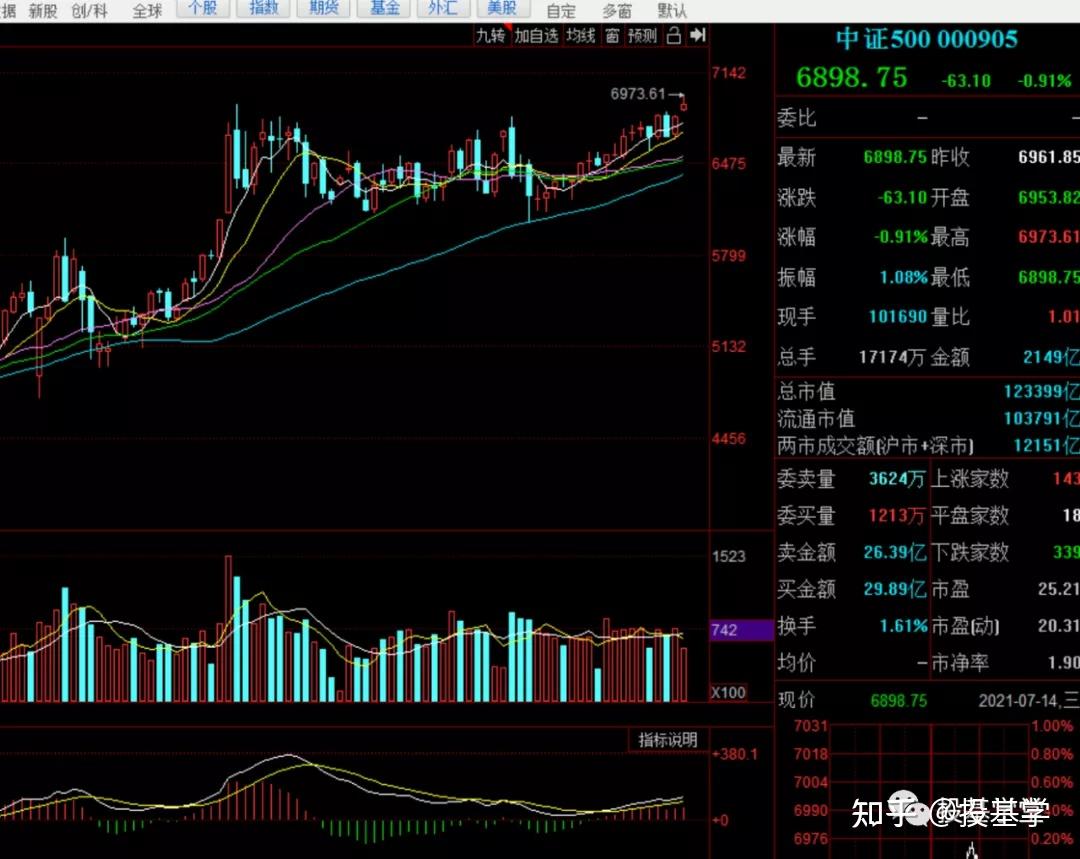This screenshot has width=1080, height=859.
Task: Click the 6973.61 high price label on chart
Action: tap(638, 94)
